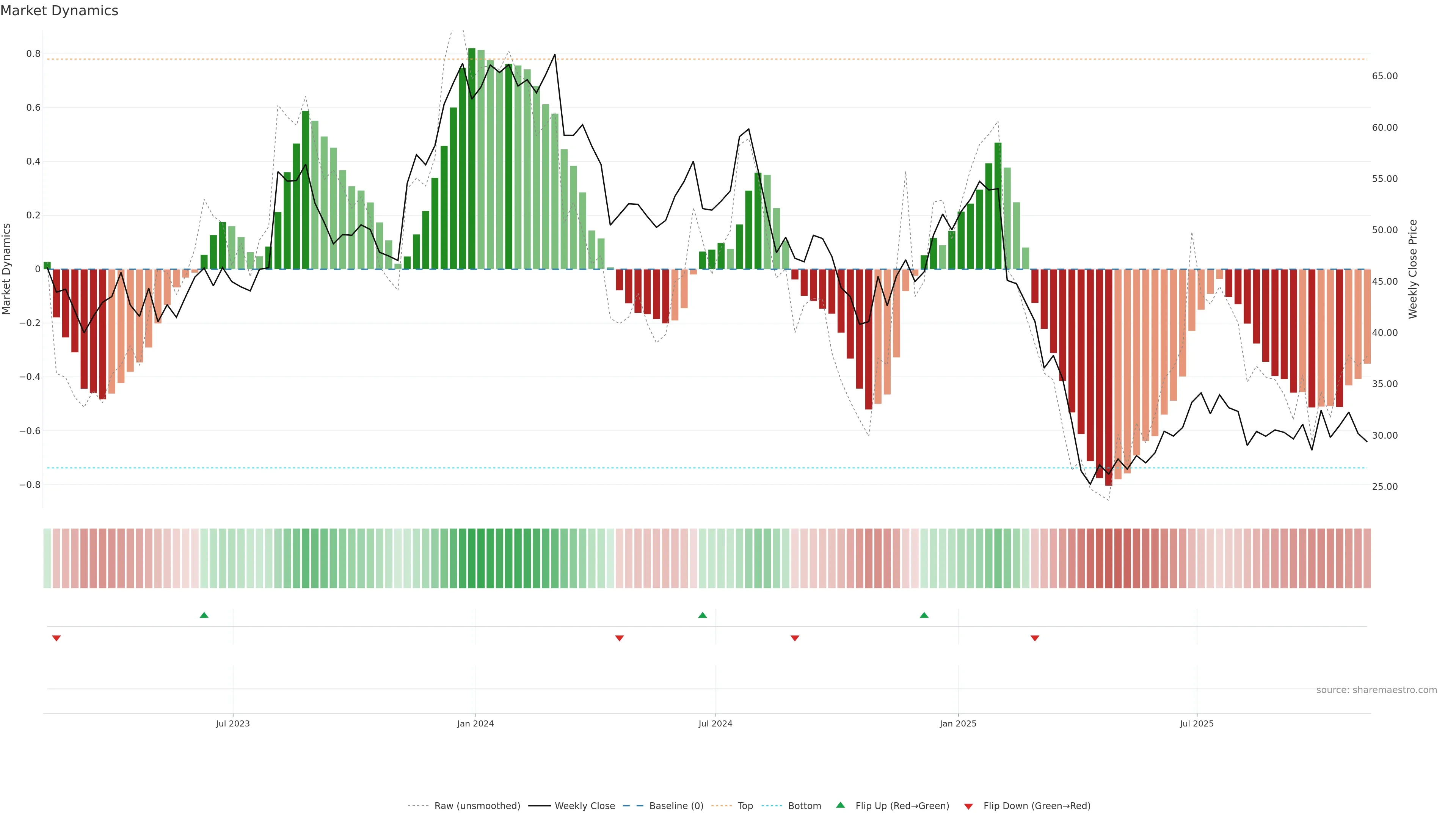The width and height of the screenshot is (1456, 819).
Task: Click the Jul 2025 x-axis label
Action: (x=1197, y=723)
